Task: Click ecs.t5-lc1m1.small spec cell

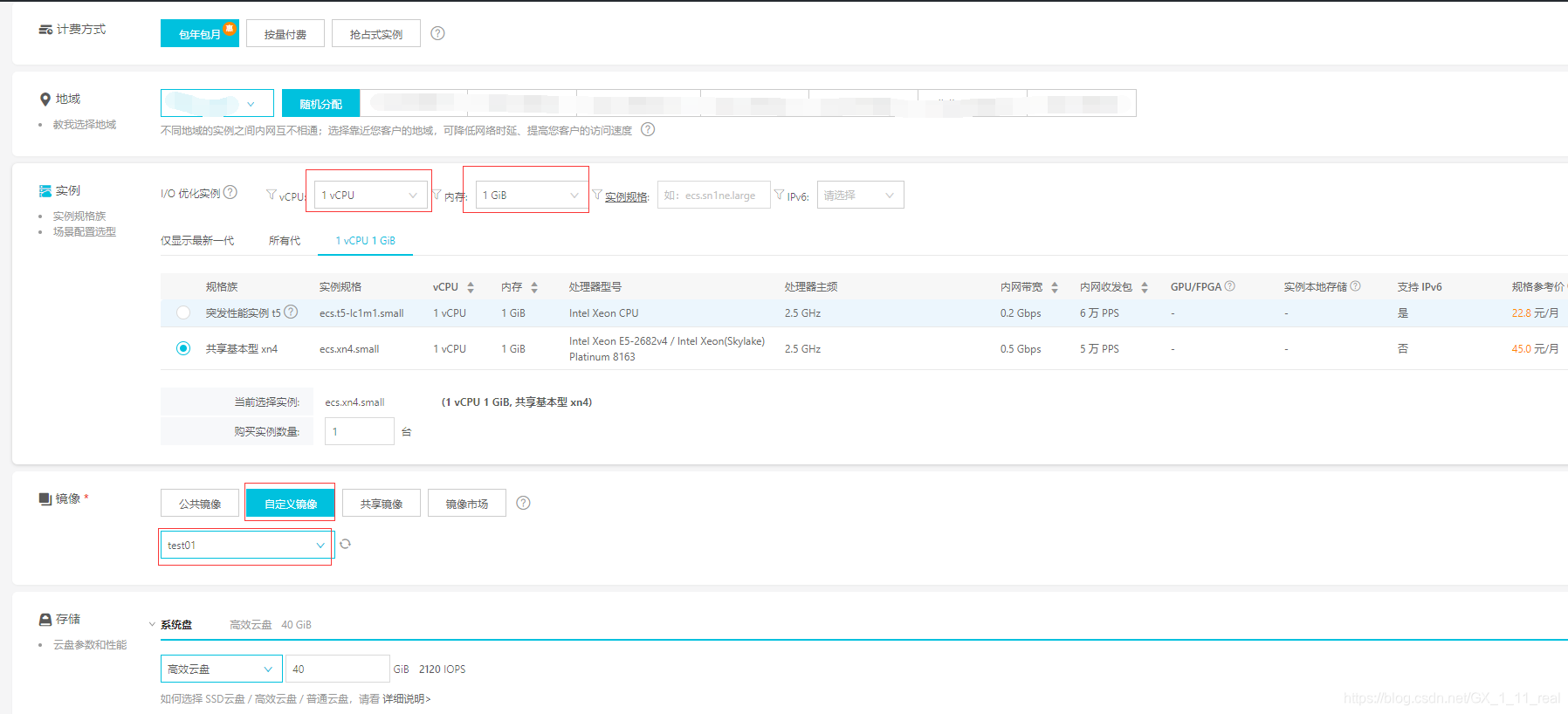Action: click(x=361, y=313)
